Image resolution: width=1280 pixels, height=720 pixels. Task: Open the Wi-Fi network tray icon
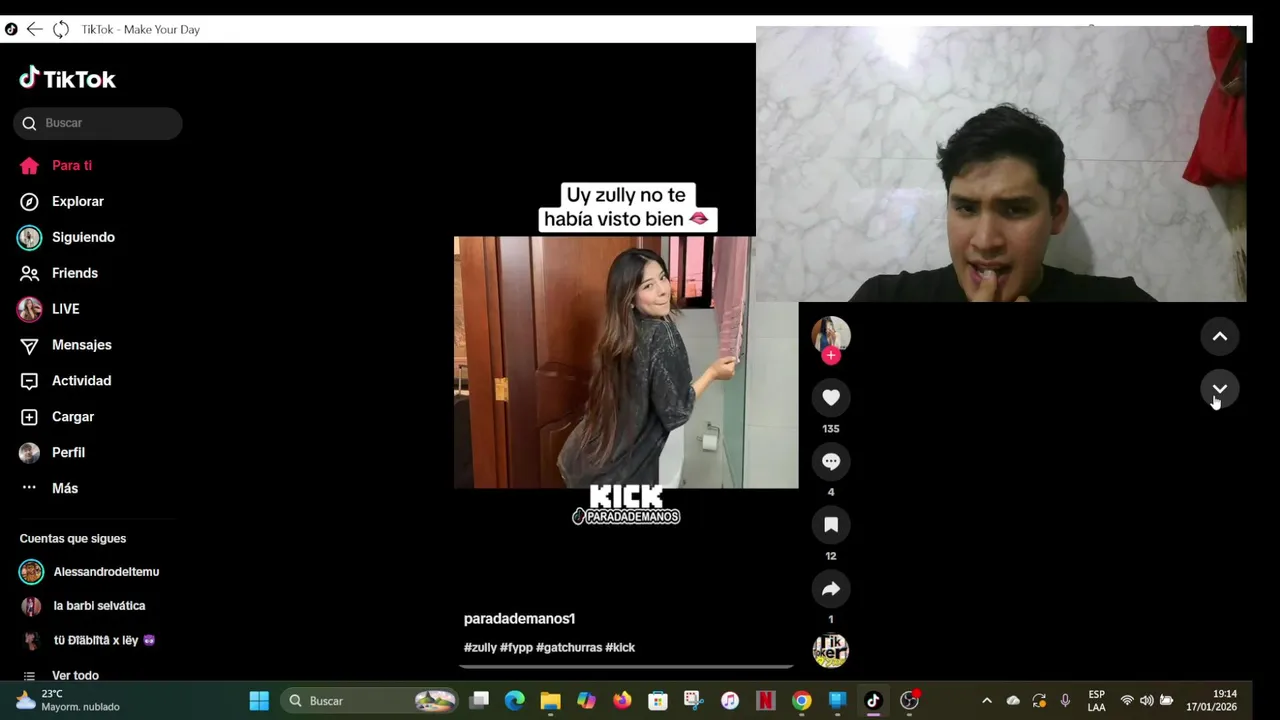coord(1127,701)
